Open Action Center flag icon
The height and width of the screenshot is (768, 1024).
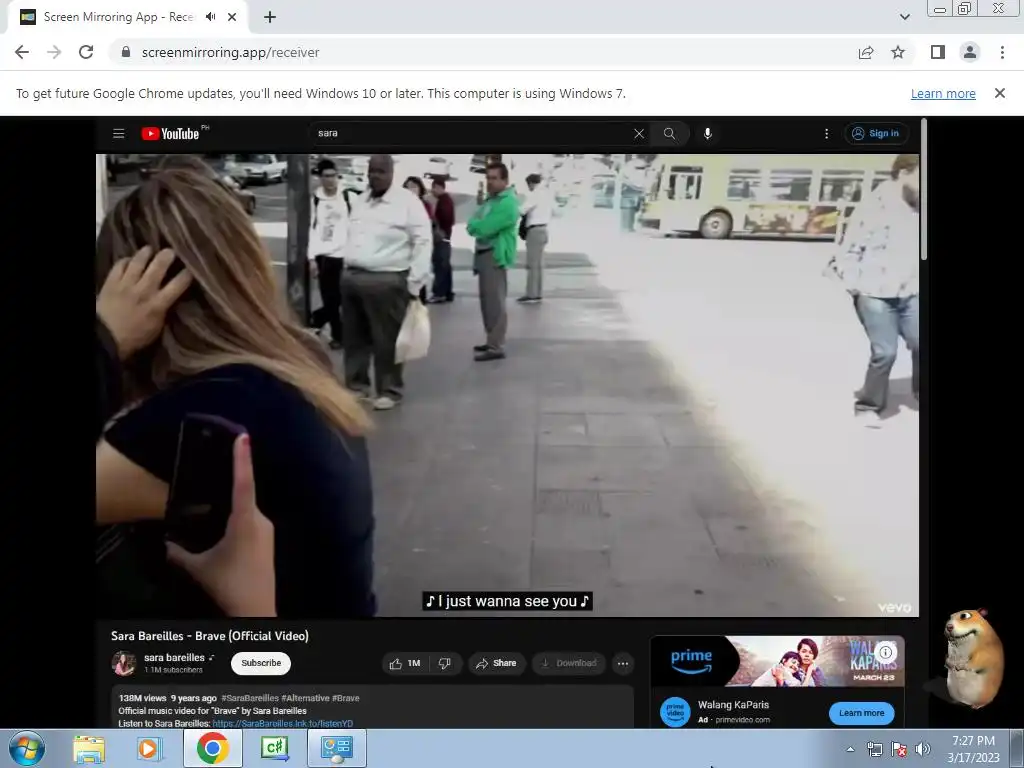(x=899, y=749)
